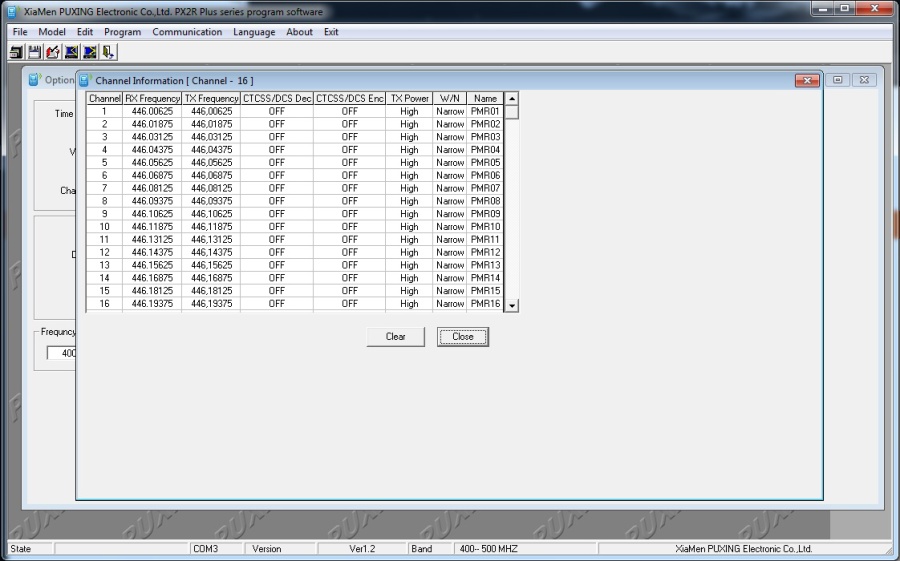Click the Channel Information dialog title icon
900x561 pixels.
84,80
